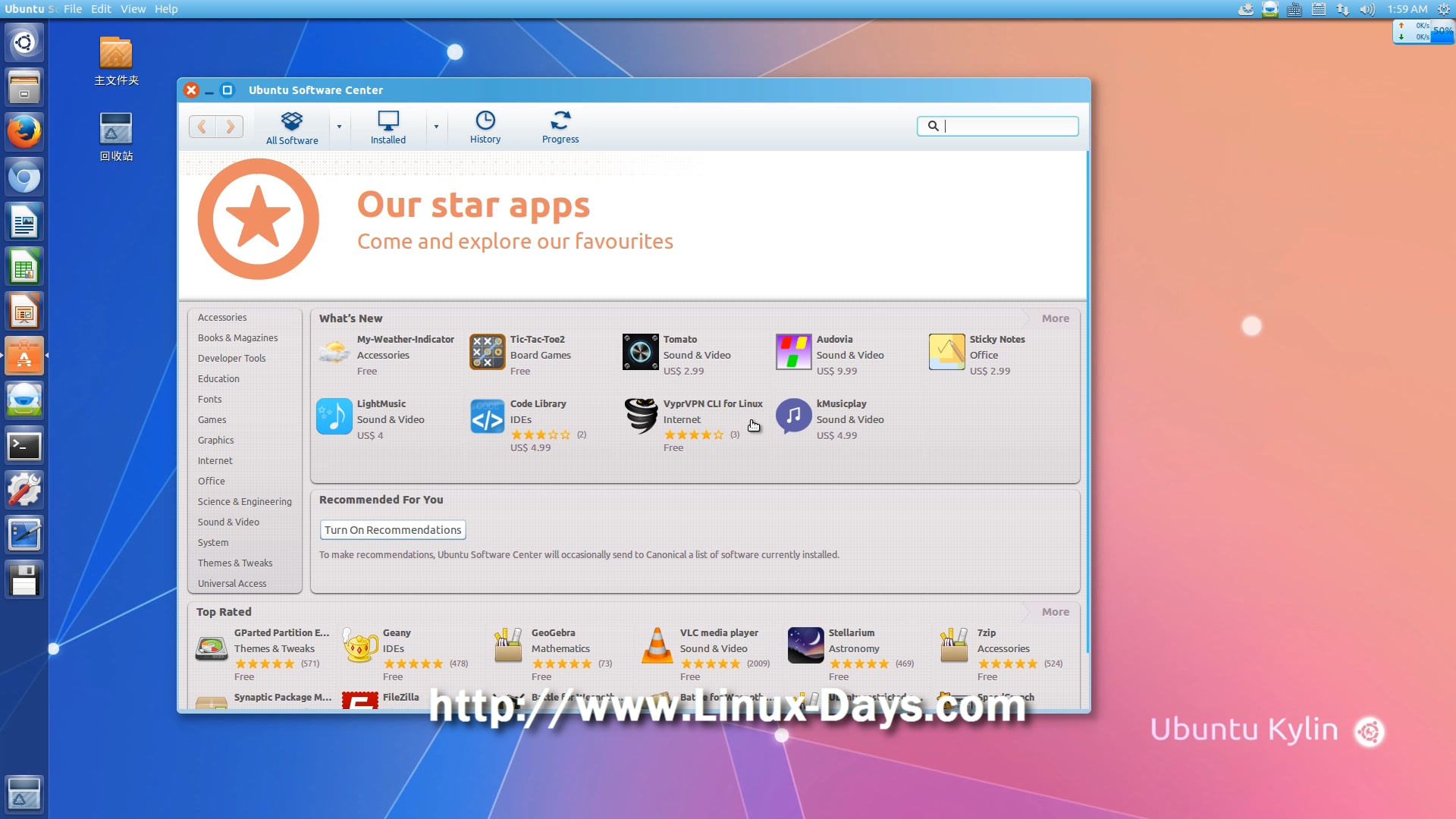Open the VLC media player icon
The height and width of the screenshot is (819, 1456).
tap(657, 646)
